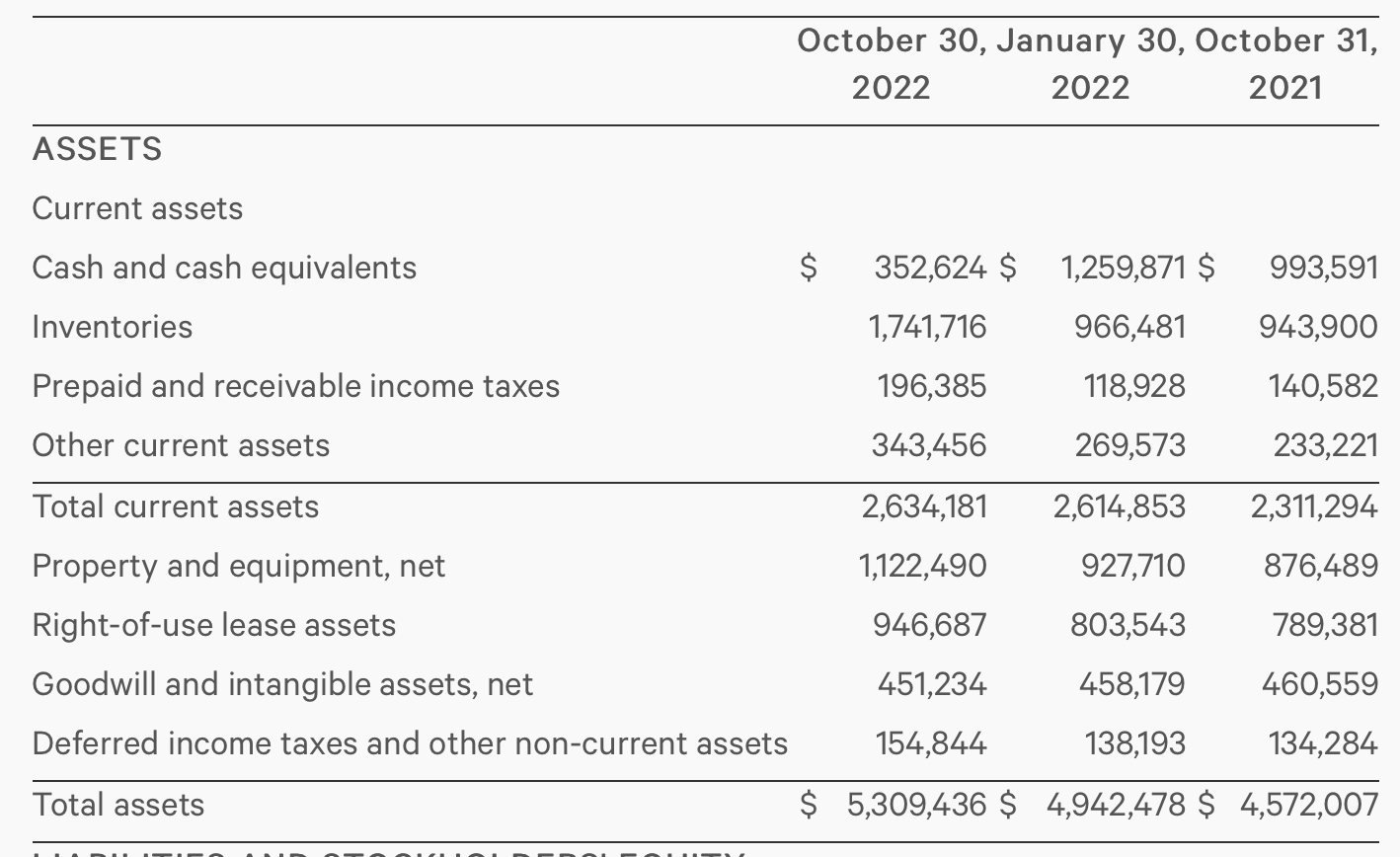This screenshot has width=1400, height=857.
Task: Click the Property and equipment, net label
Action: pos(238,566)
